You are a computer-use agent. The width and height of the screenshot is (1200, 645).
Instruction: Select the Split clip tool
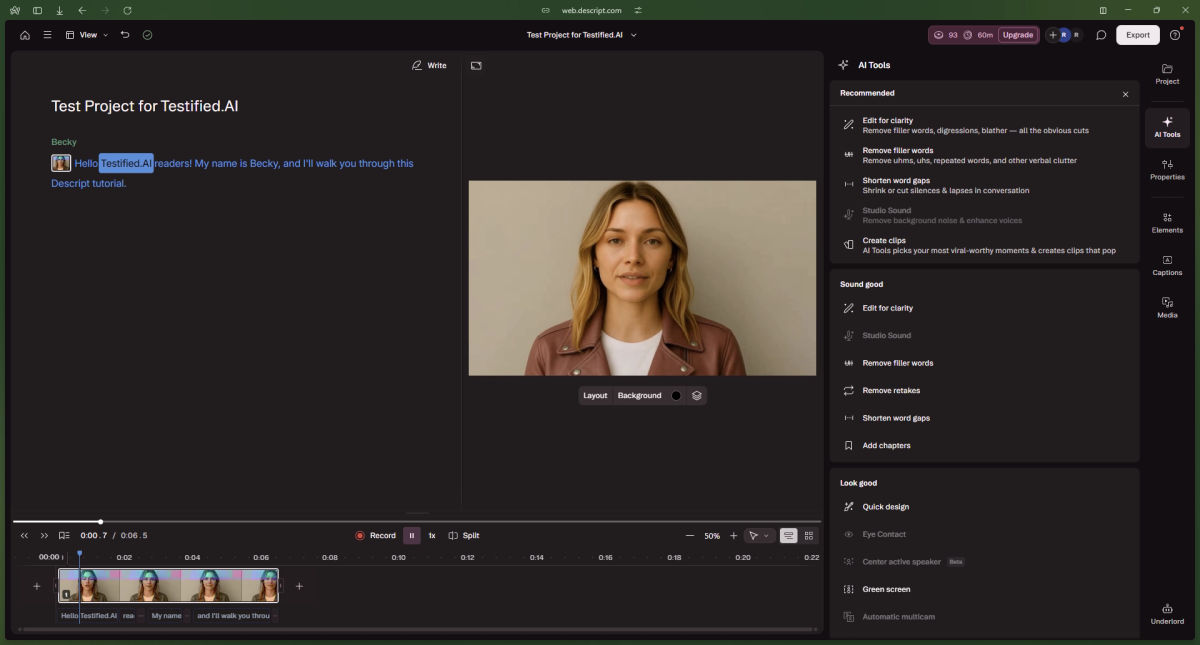[x=464, y=535]
